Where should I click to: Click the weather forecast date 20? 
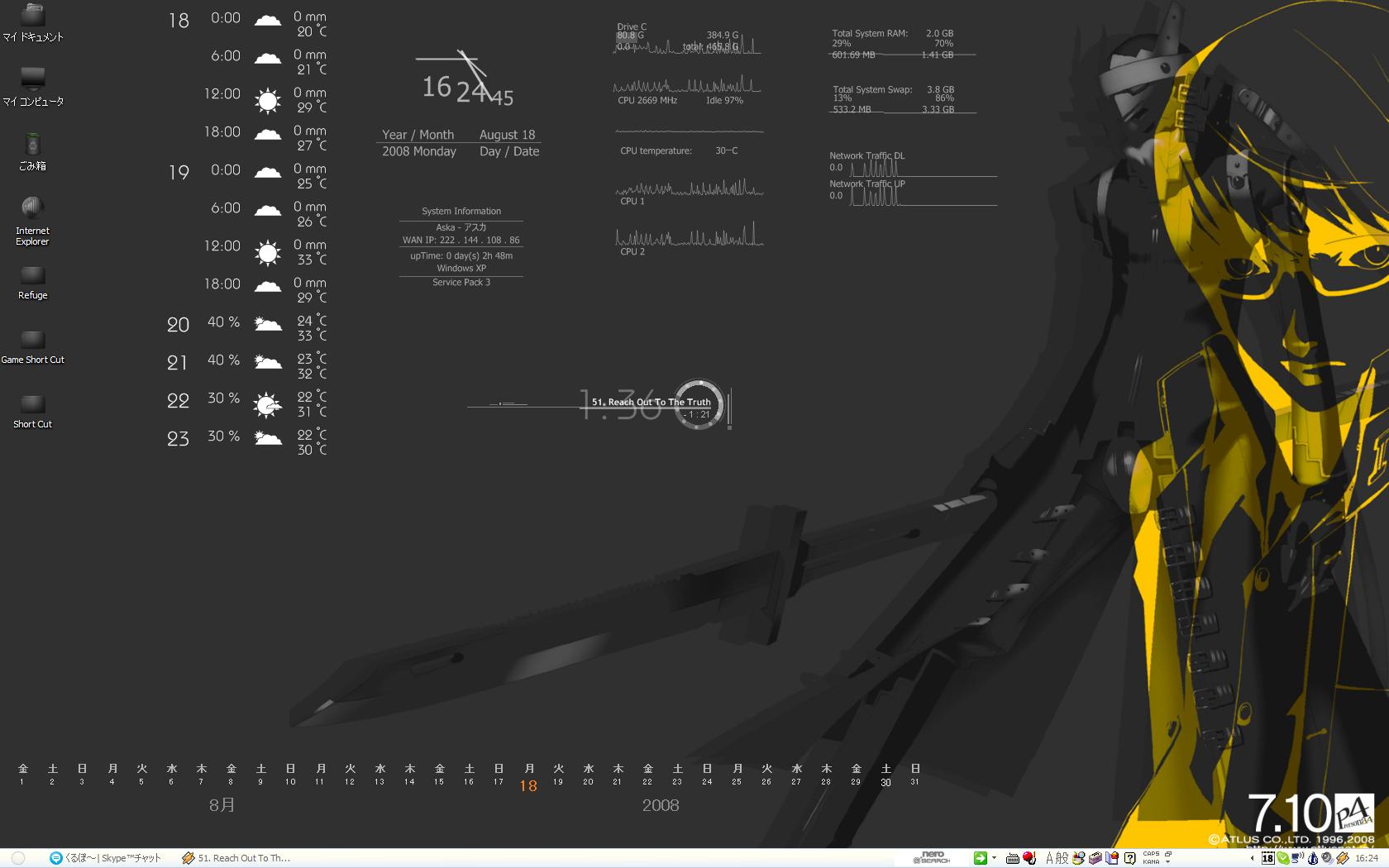(179, 325)
